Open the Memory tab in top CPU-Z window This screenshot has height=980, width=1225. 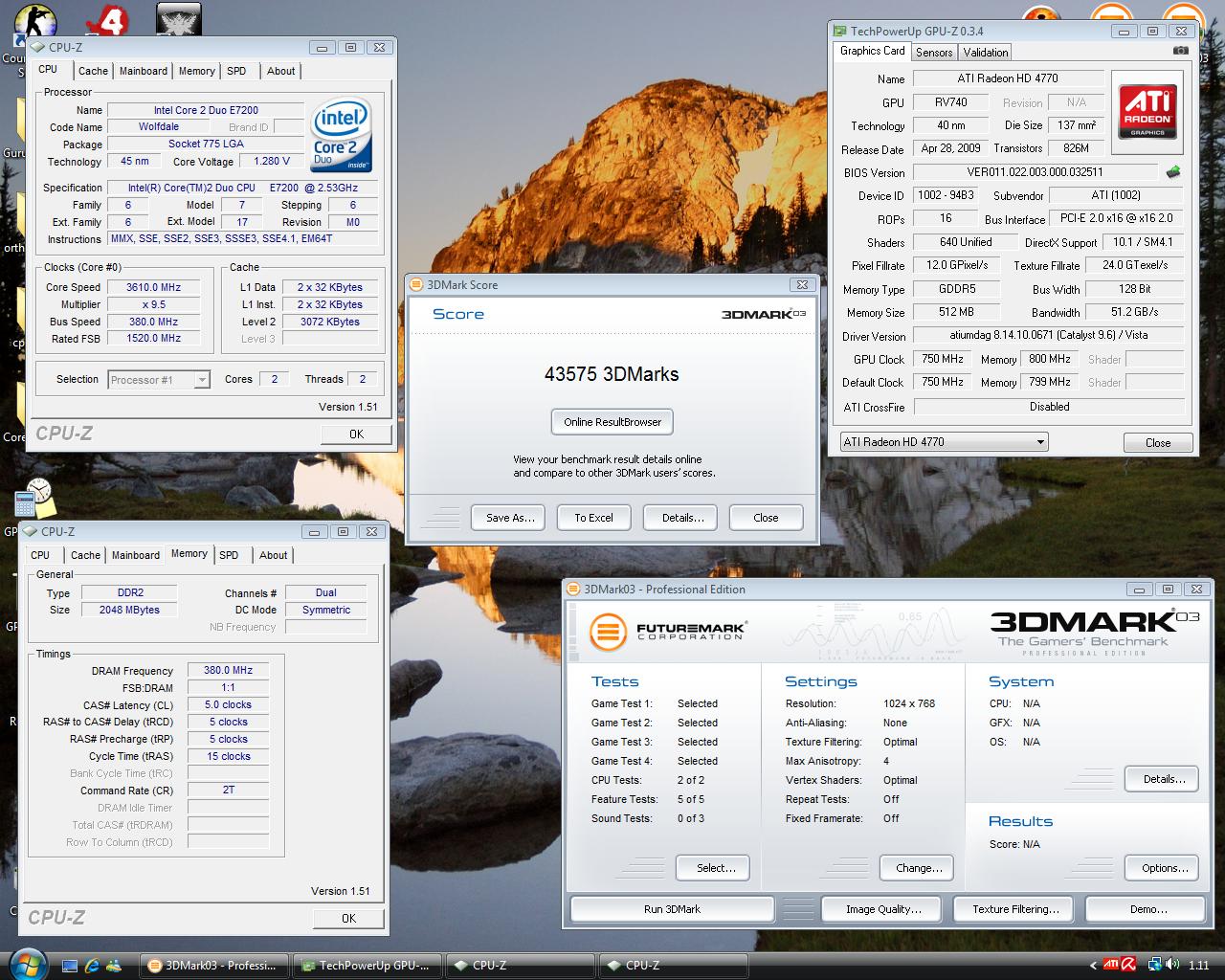(x=196, y=71)
